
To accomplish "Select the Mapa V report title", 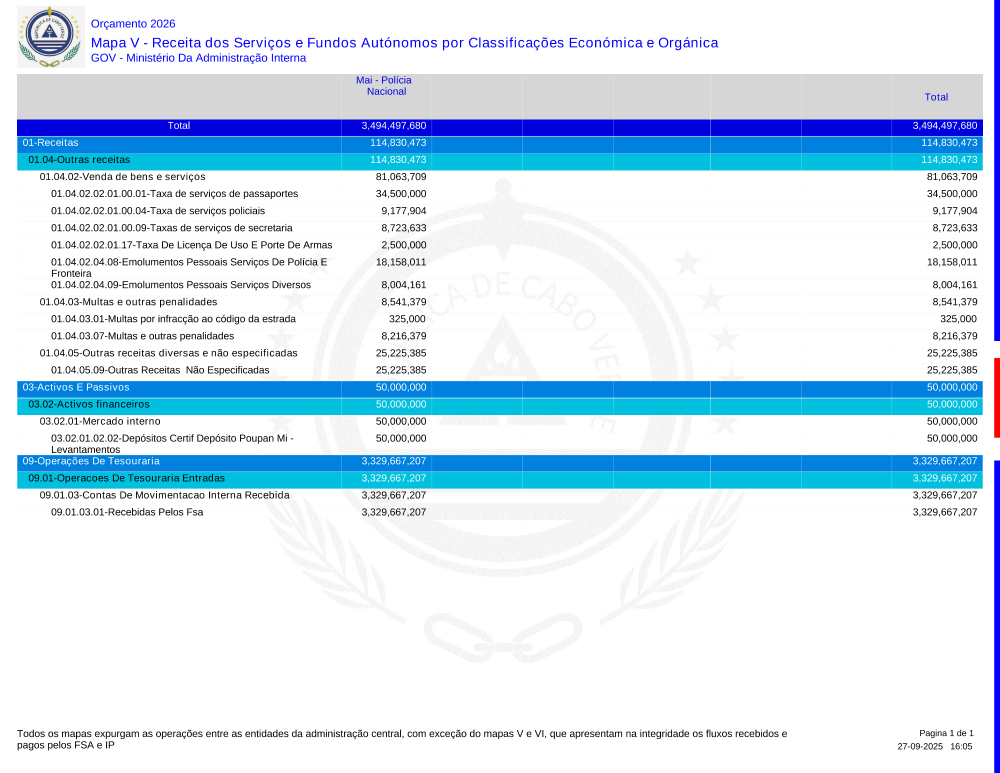I will 404,42.
